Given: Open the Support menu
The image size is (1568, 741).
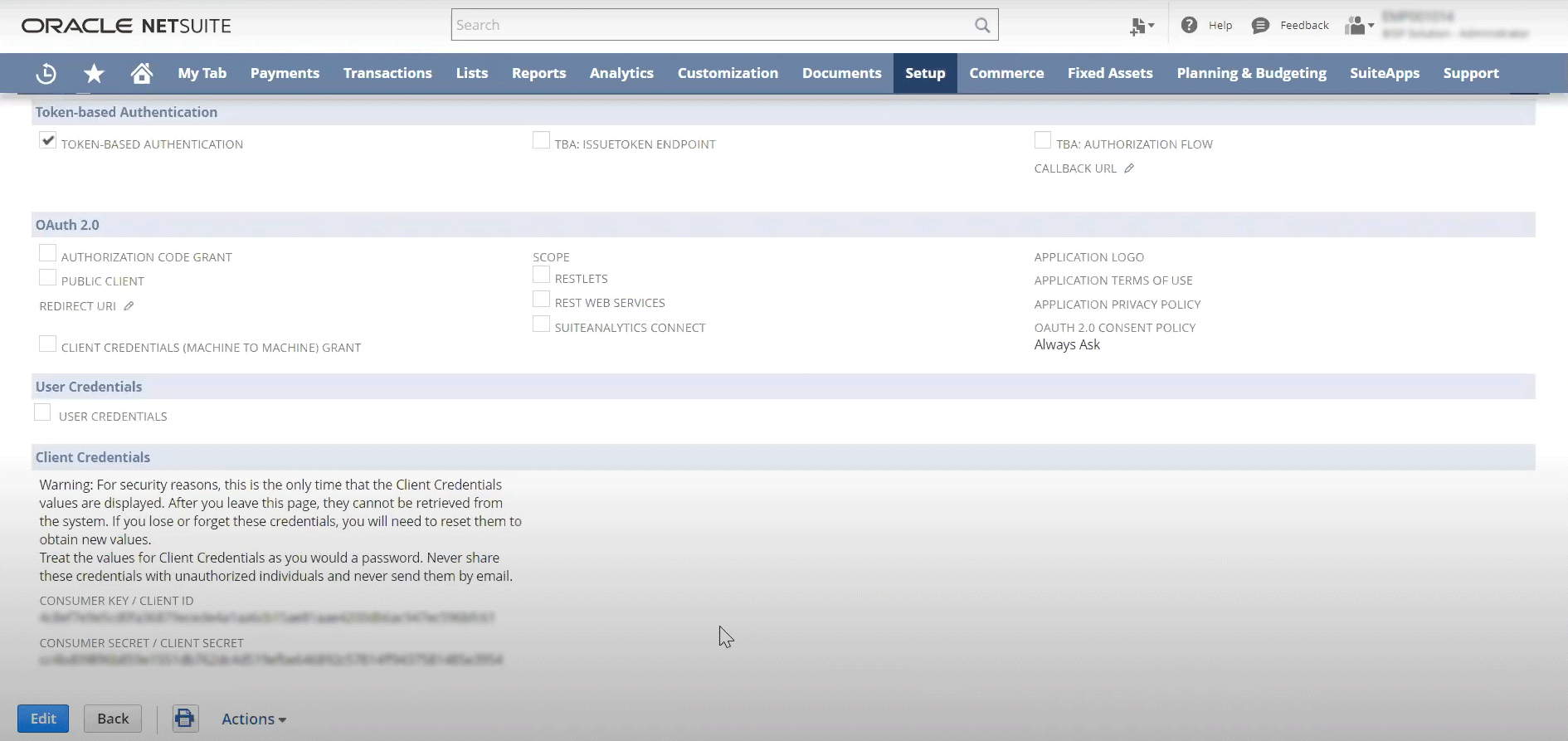Looking at the screenshot, I should pyautogui.click(x=1471, y=73).
